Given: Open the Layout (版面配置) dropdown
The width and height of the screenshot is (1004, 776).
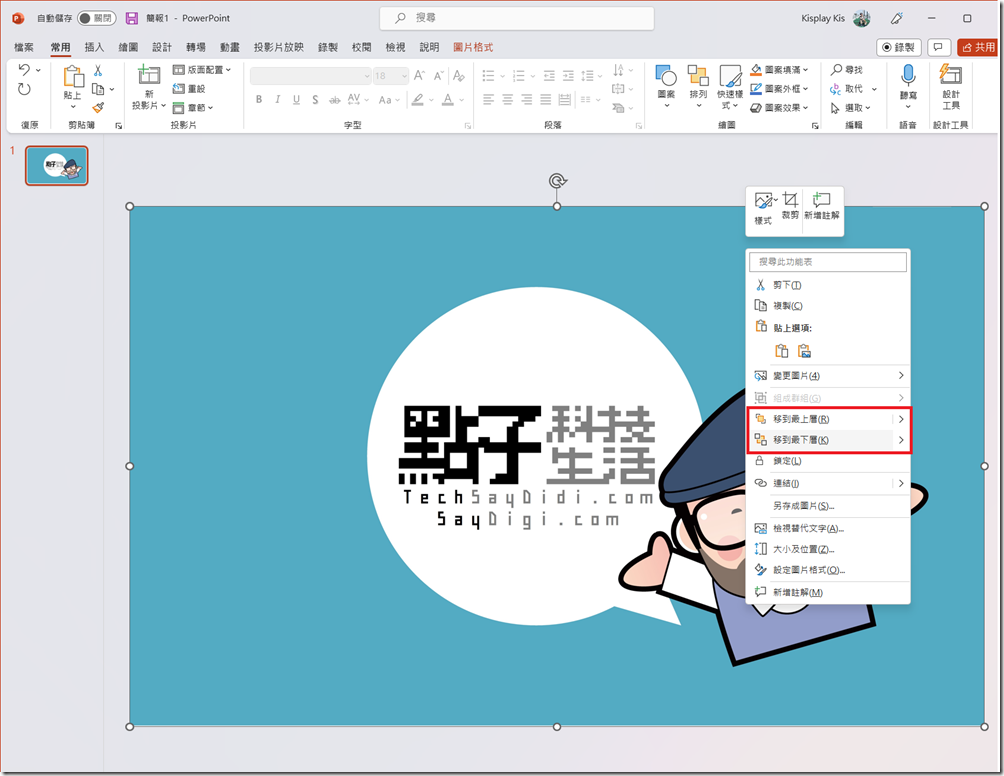Looking at the screenshot, I should click(202, 70).
